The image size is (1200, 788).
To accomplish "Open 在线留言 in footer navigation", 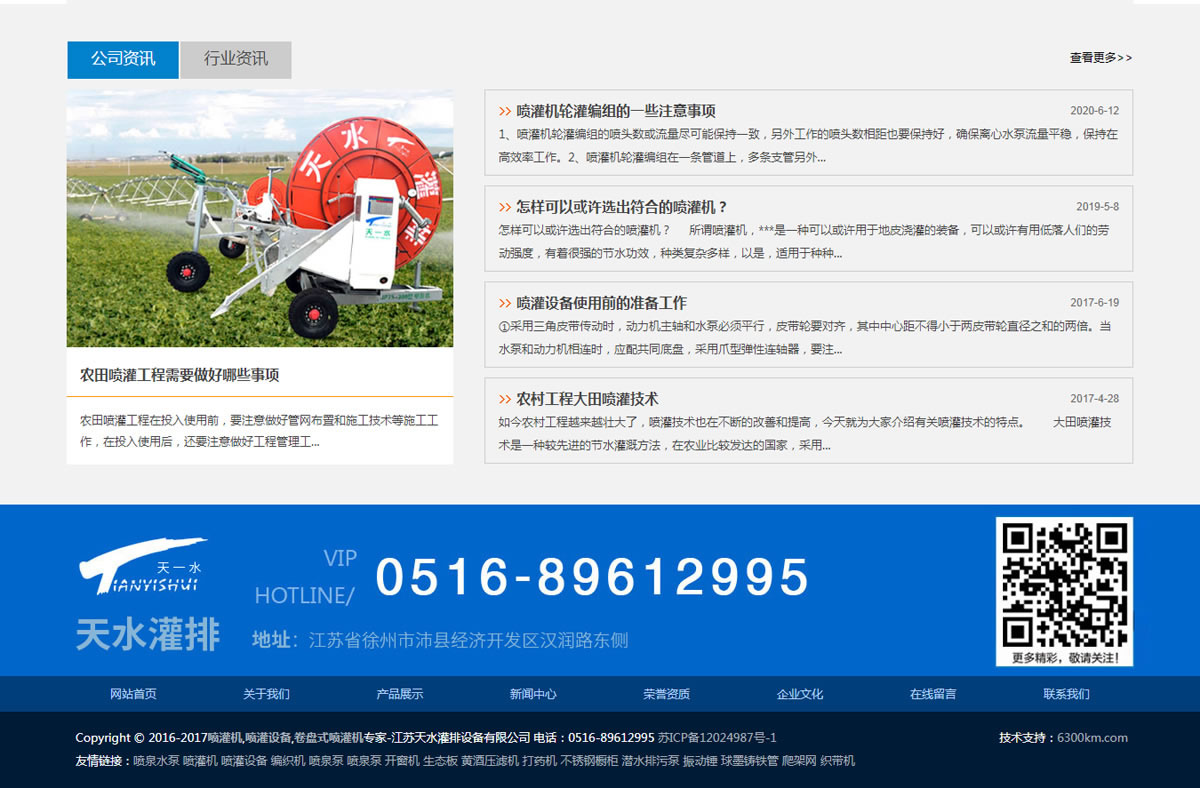I will pos(933,694).
